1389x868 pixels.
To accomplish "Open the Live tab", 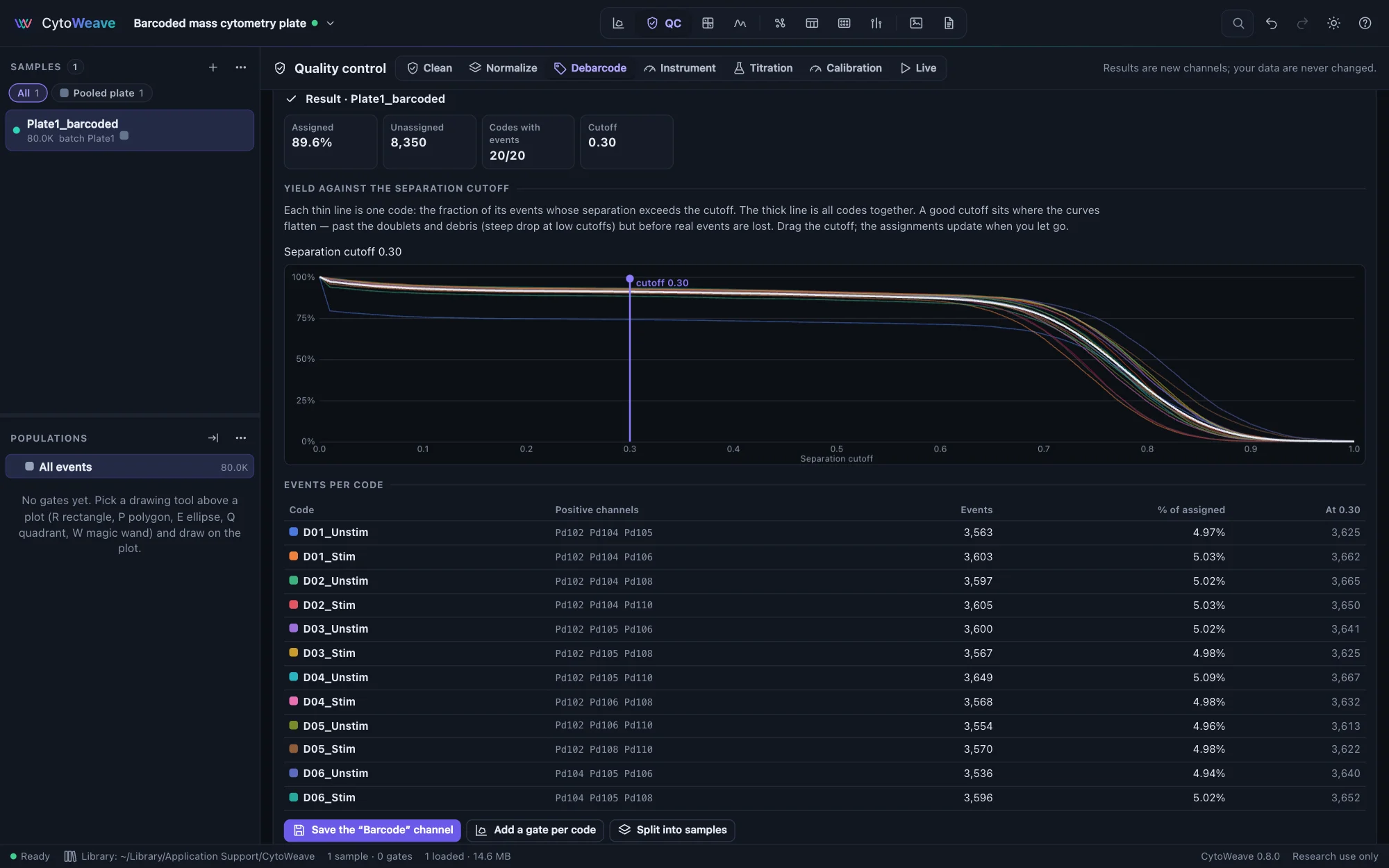I will (918, 68).
